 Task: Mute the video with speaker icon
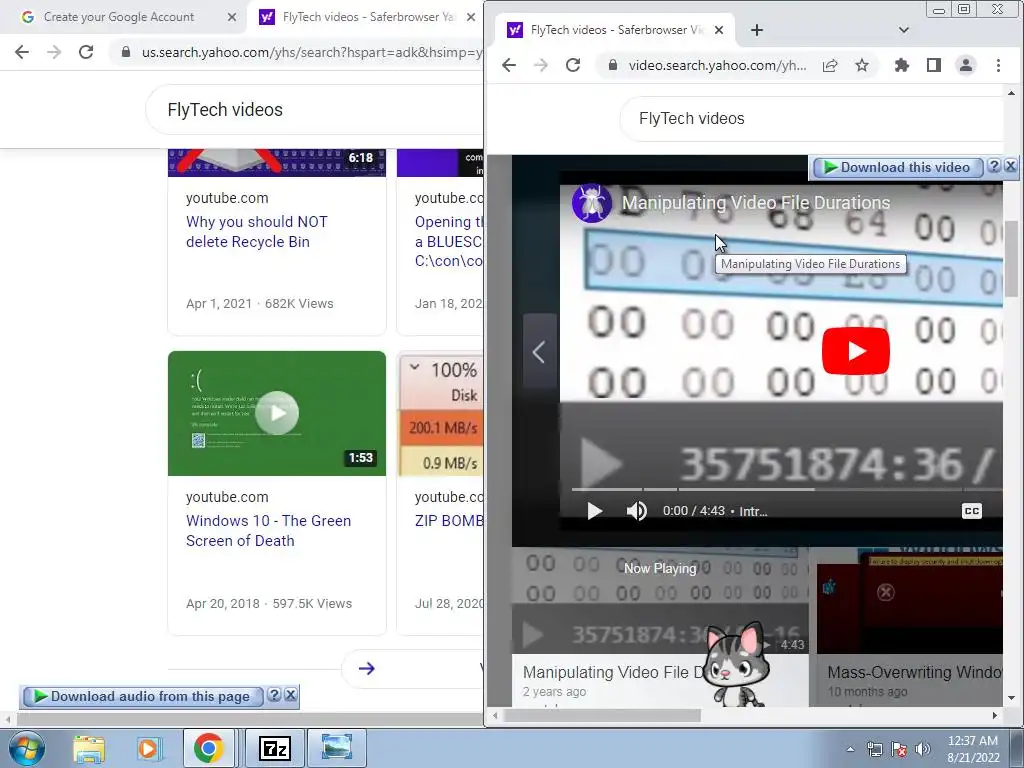point(637,511)
